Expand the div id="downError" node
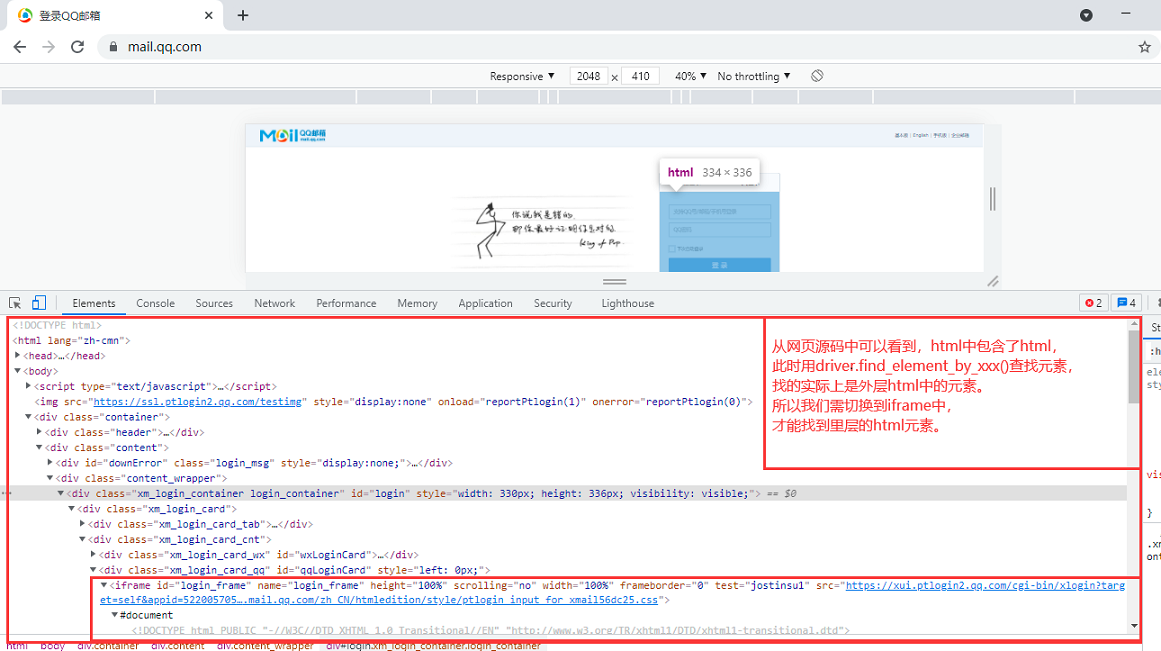Image resolution: width=1161 pixels, height=651 pixels. tap(50, 462)
